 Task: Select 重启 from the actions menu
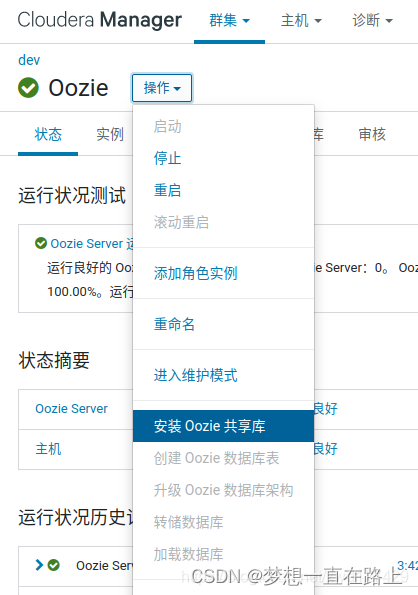[x=223, y=190]
